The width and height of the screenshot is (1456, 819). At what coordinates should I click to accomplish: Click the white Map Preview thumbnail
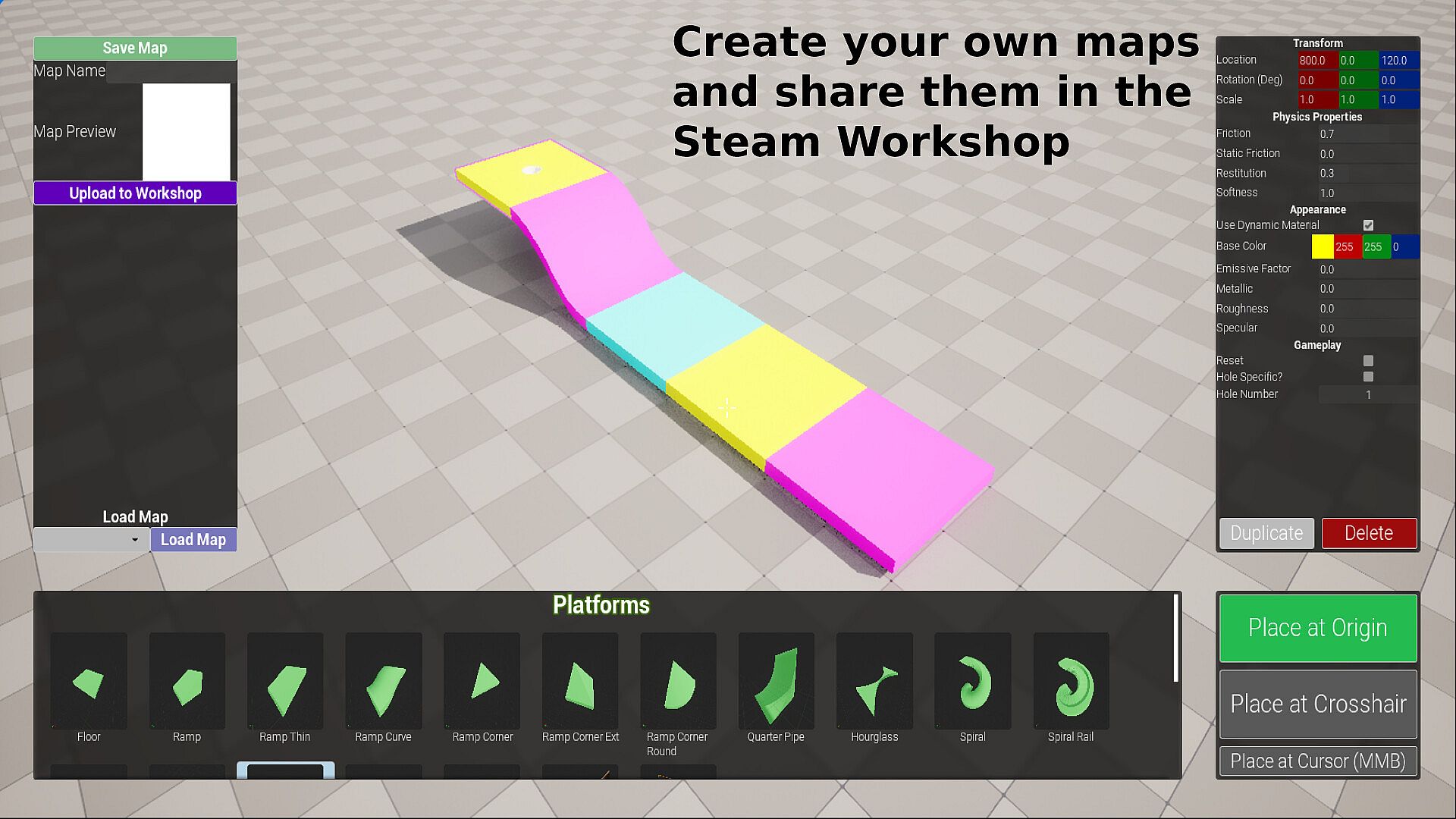pos(187,132)
